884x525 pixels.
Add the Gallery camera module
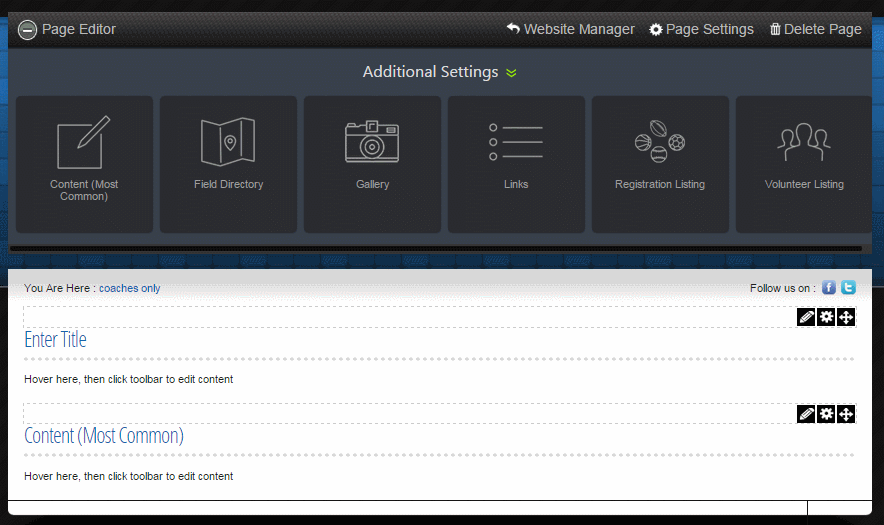(x=372, y=163)
